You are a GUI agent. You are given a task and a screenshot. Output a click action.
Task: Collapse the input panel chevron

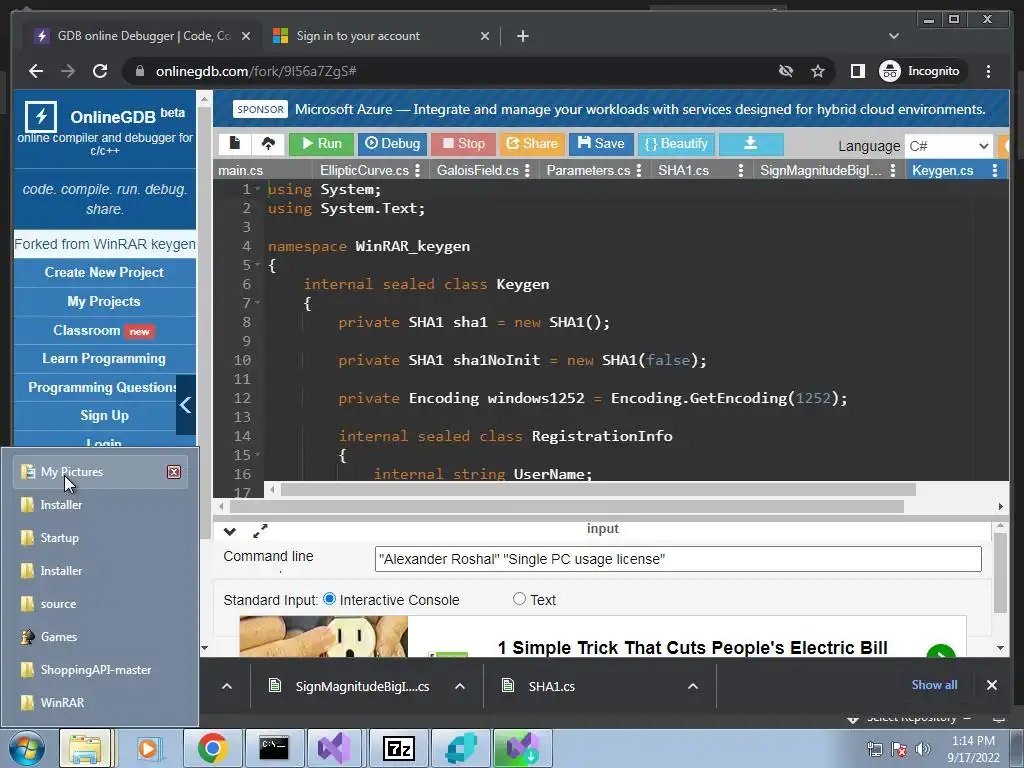pyautogui.click(x=230, y=532)
